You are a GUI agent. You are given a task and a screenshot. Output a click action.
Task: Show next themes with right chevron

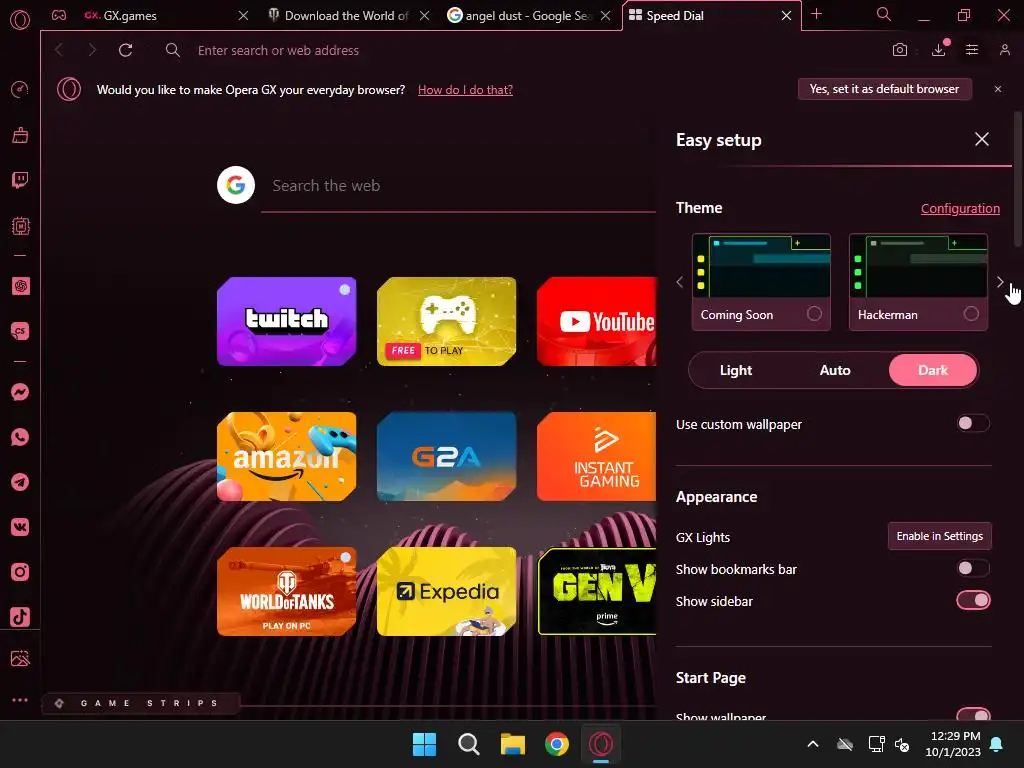(x=1000, y=282)
